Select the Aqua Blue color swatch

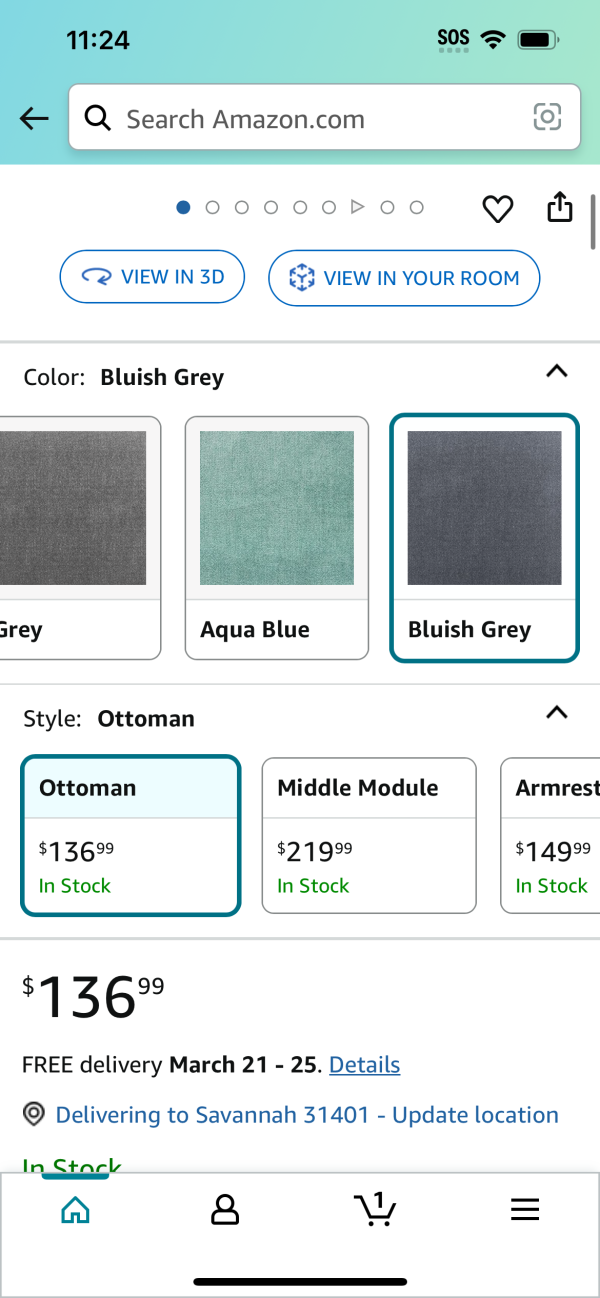277,538
